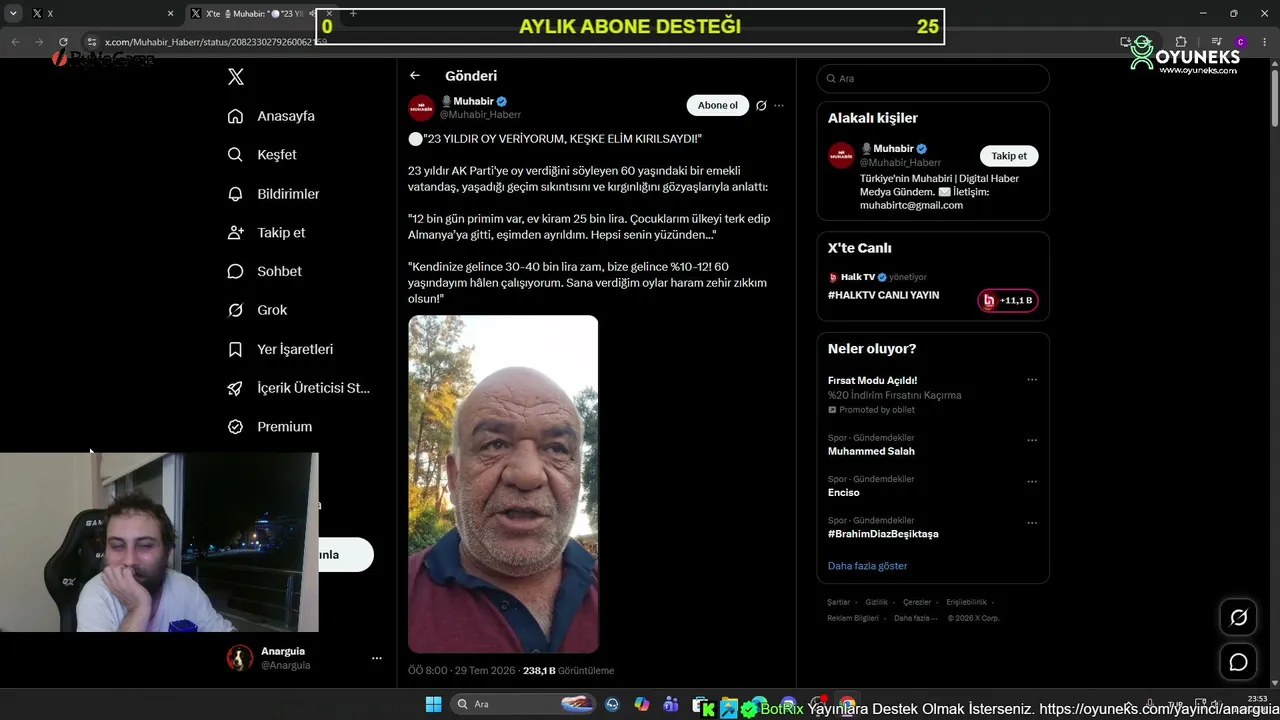This screenshot has height=720, width=1280.
Task: Expand trends with Daha fazla göster
Action: point(868,566)
